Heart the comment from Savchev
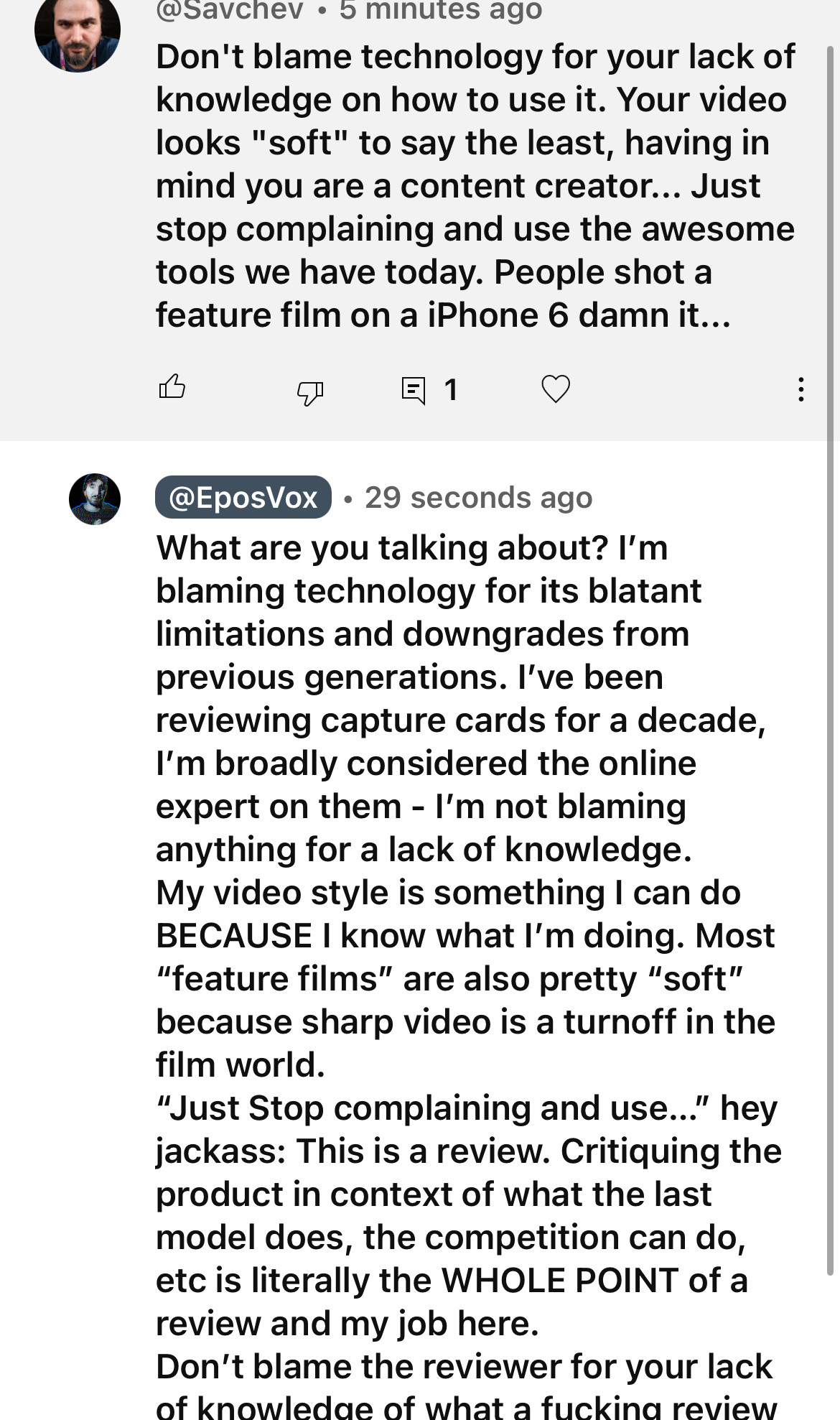840x1420 pixels. pos(555,389)
